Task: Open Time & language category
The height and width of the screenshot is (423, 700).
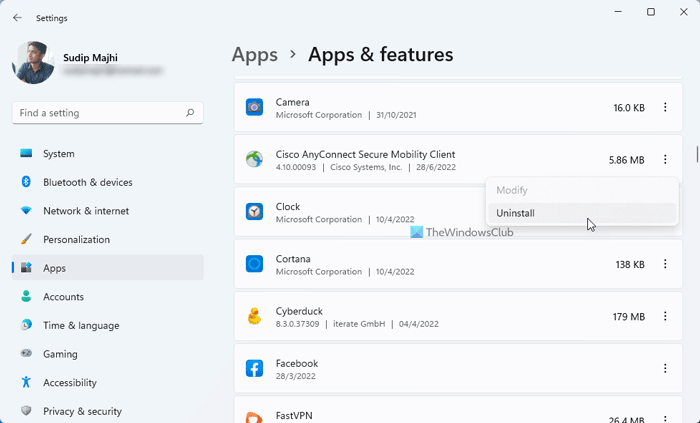Action: point(108,325)
